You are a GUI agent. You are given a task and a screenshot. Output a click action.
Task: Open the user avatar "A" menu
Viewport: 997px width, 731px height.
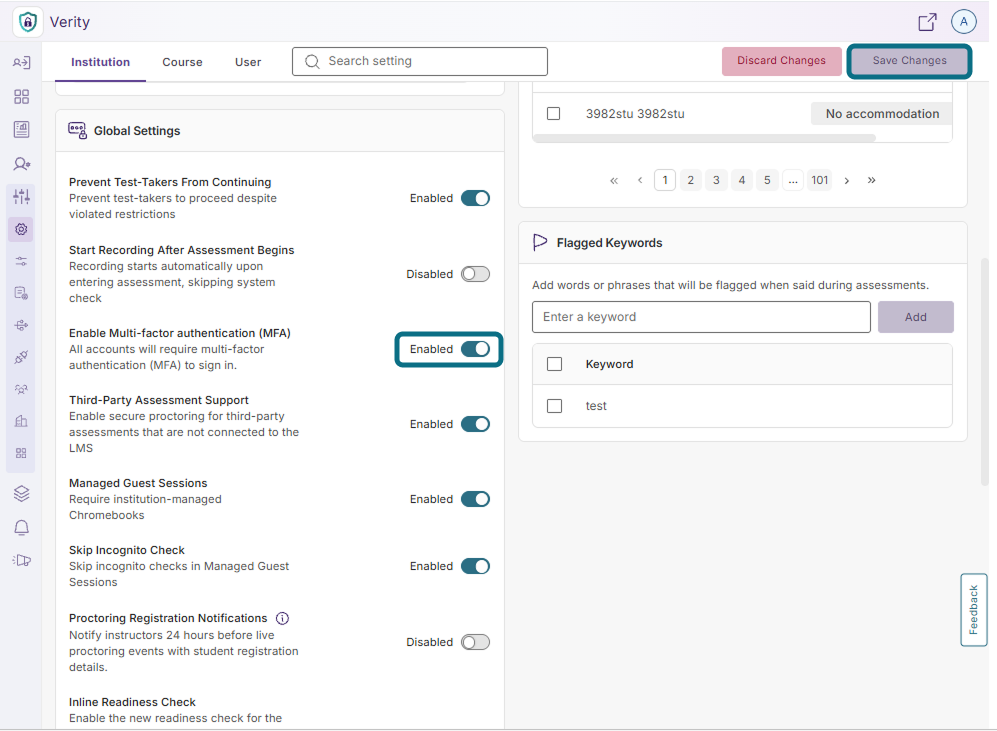click(x=964, y=22)
